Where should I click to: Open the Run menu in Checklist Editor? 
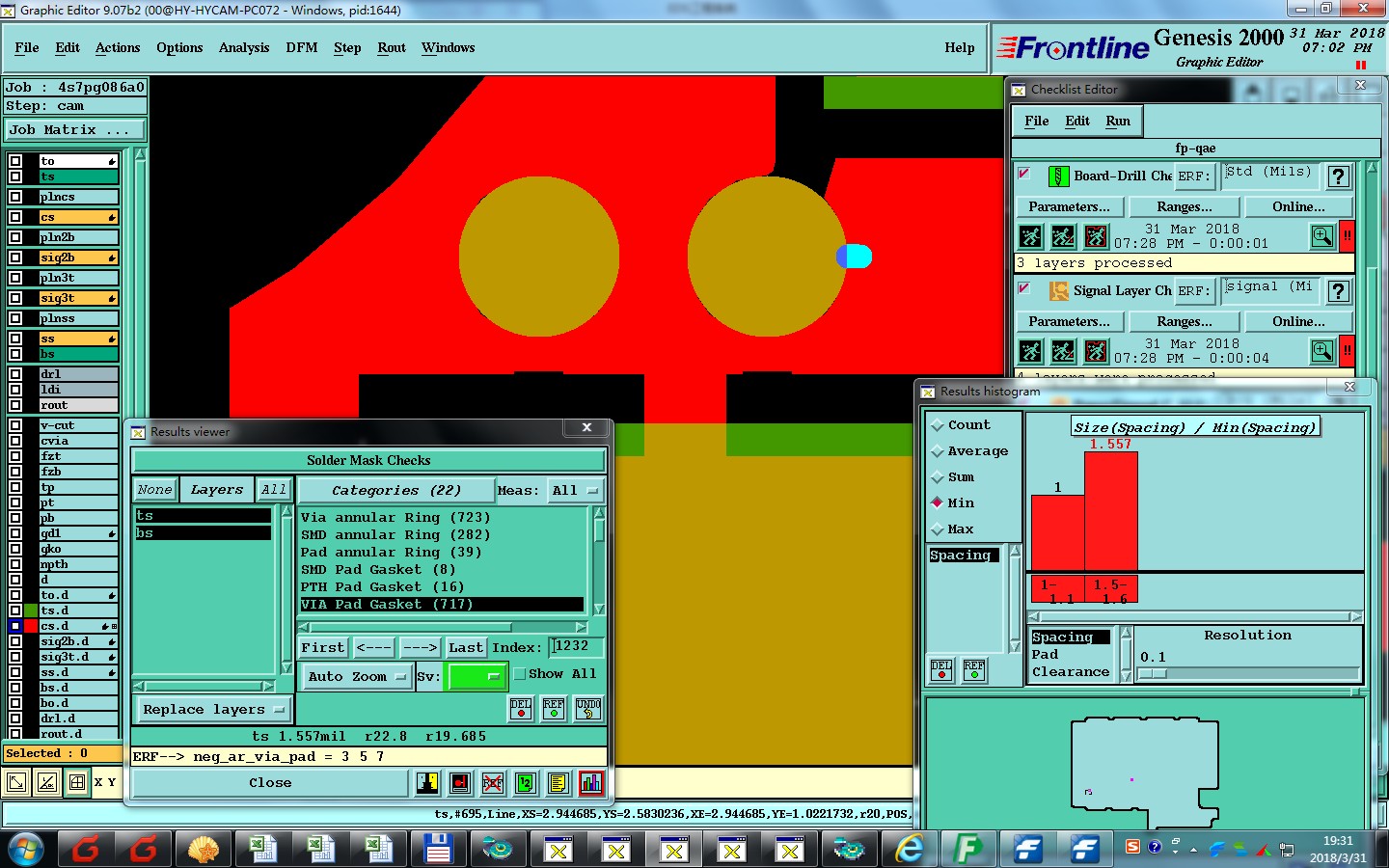click(1118, 121)
